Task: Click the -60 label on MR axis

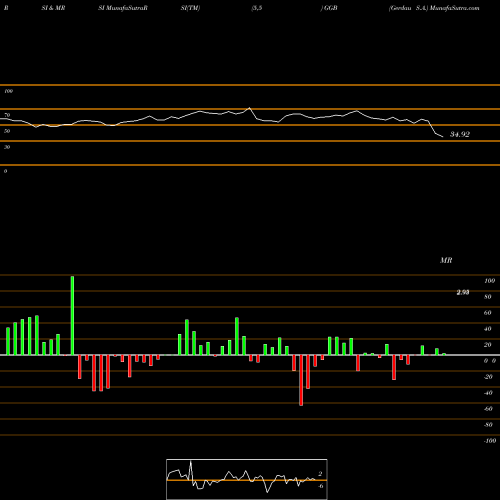Action: tap(488, 409)
